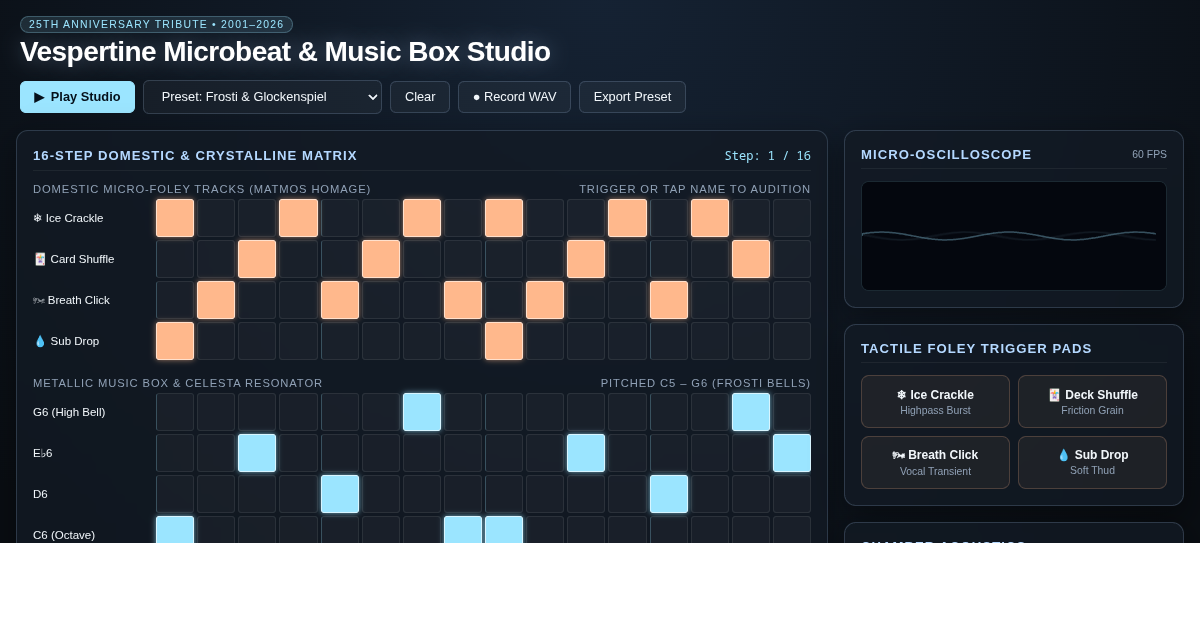Enable Ice Crackle step 16

click(x=792, y=218)
